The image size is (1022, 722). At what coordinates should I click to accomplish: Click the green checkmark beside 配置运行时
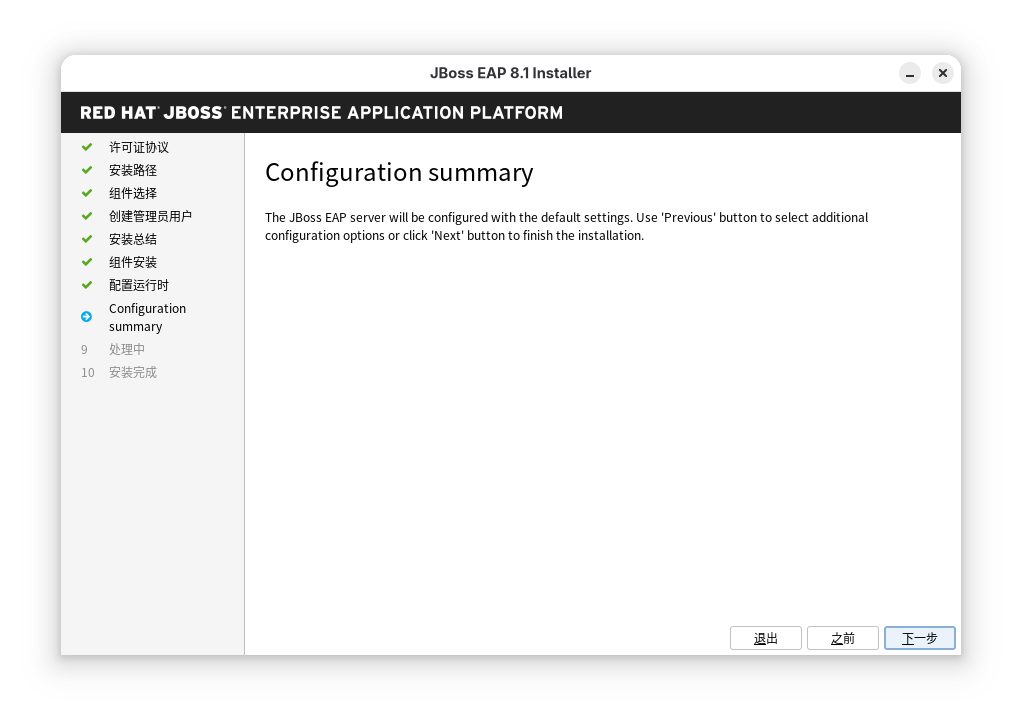tap(87, 285)
